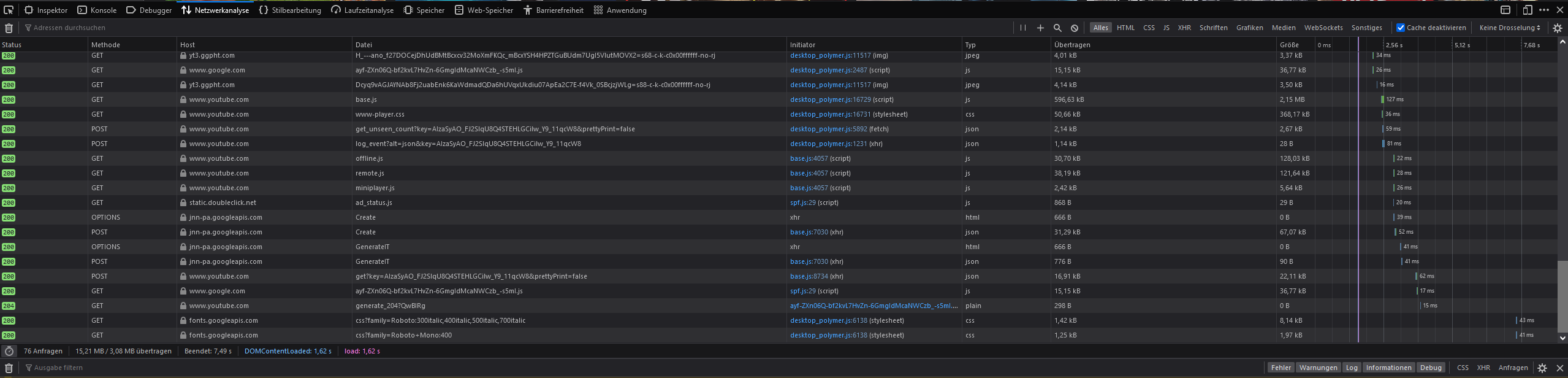This screenshot has height=378, width=1568.
Task: Sort by the Status column header
Action: [x=44, y=45]
